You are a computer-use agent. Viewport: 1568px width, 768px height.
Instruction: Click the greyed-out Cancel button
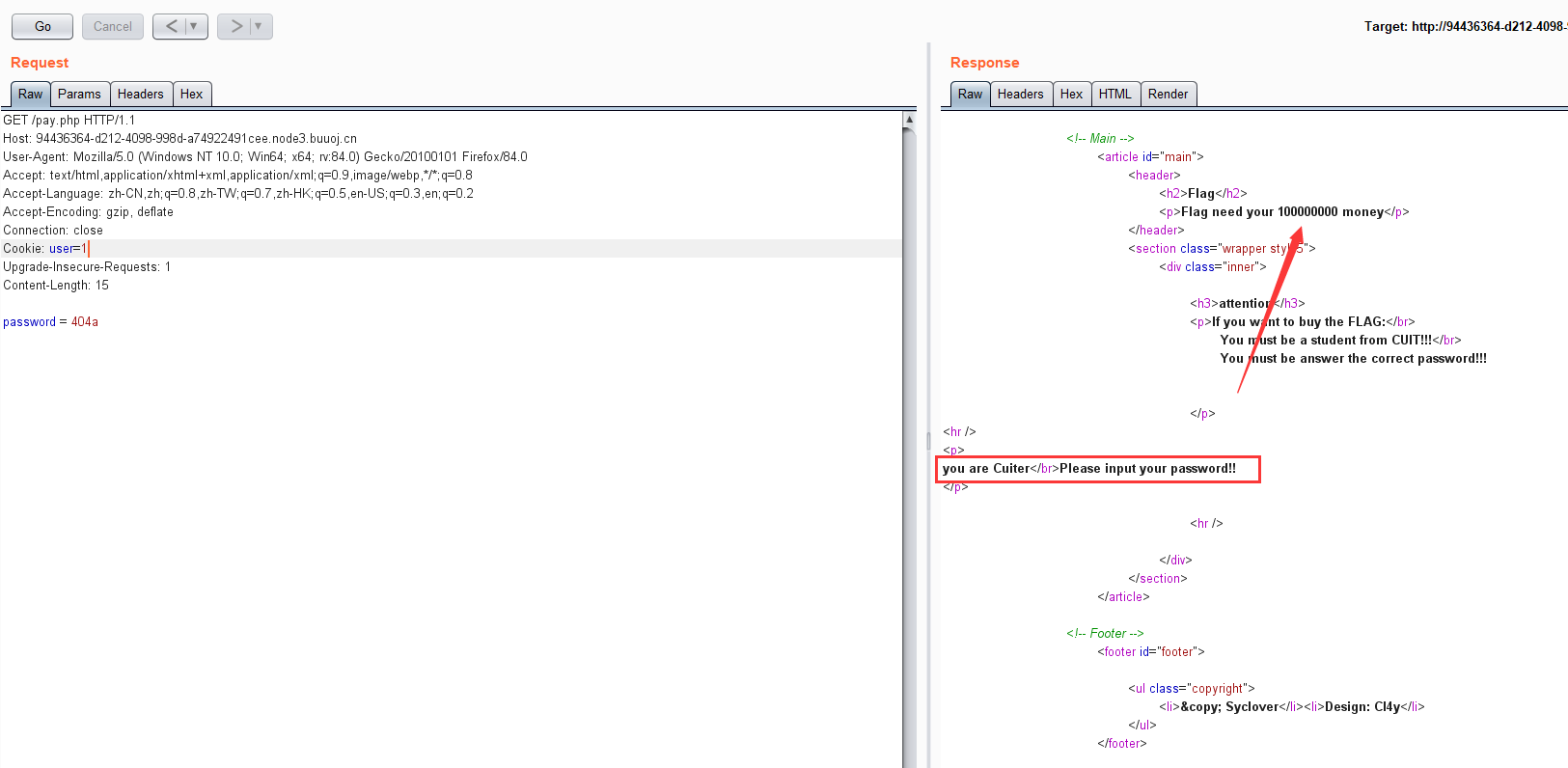[x=113, y=26]
